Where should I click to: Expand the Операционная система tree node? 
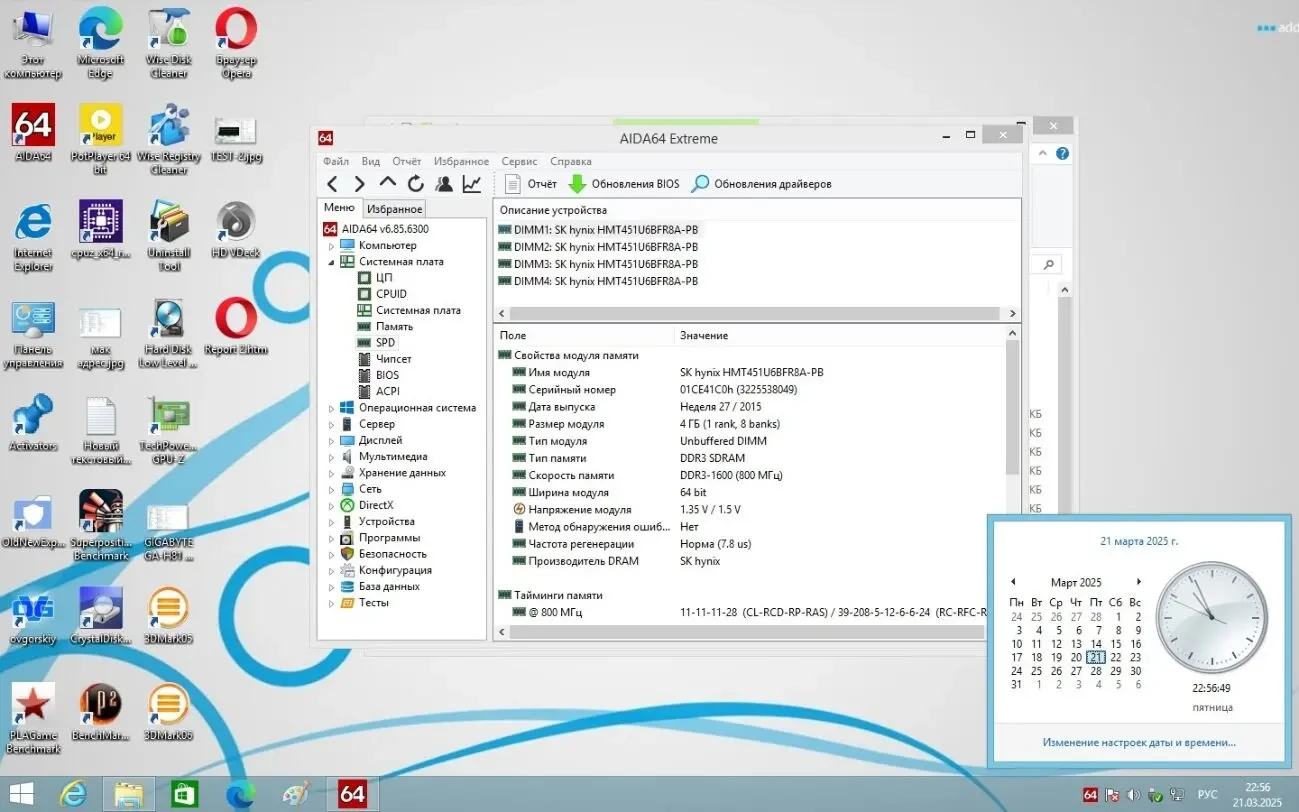pyautogui.click(x=332, y=408)
